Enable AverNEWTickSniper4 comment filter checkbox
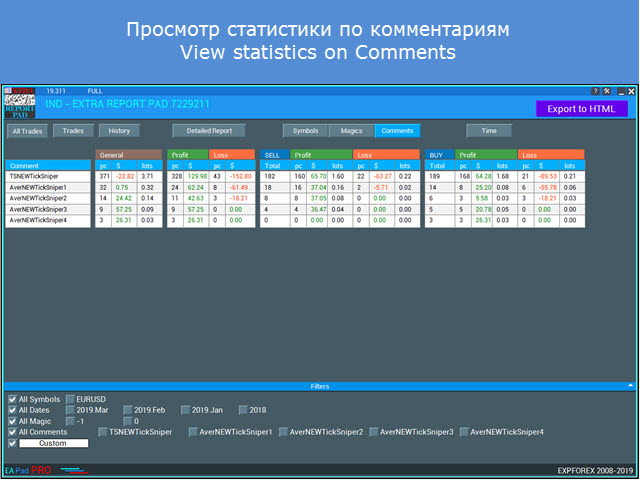Screen dimensions: 640x480 point(464,432)
